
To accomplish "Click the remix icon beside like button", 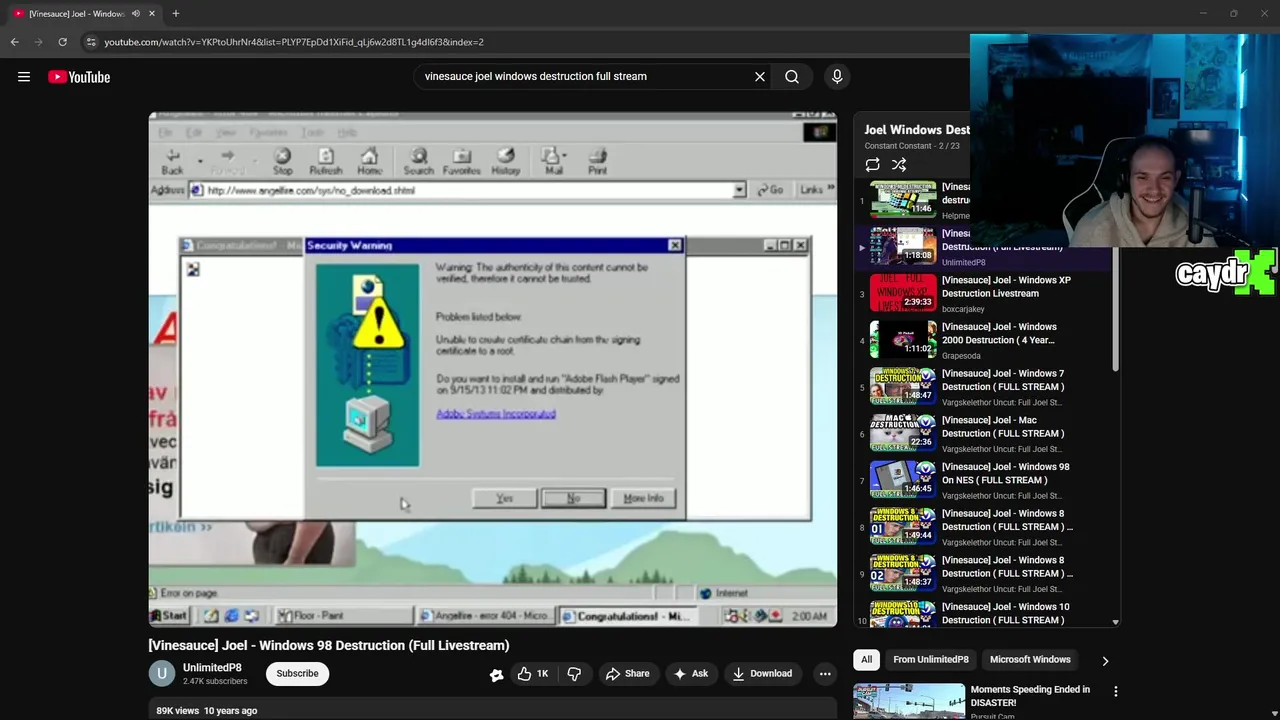I will tap(496, 675).
